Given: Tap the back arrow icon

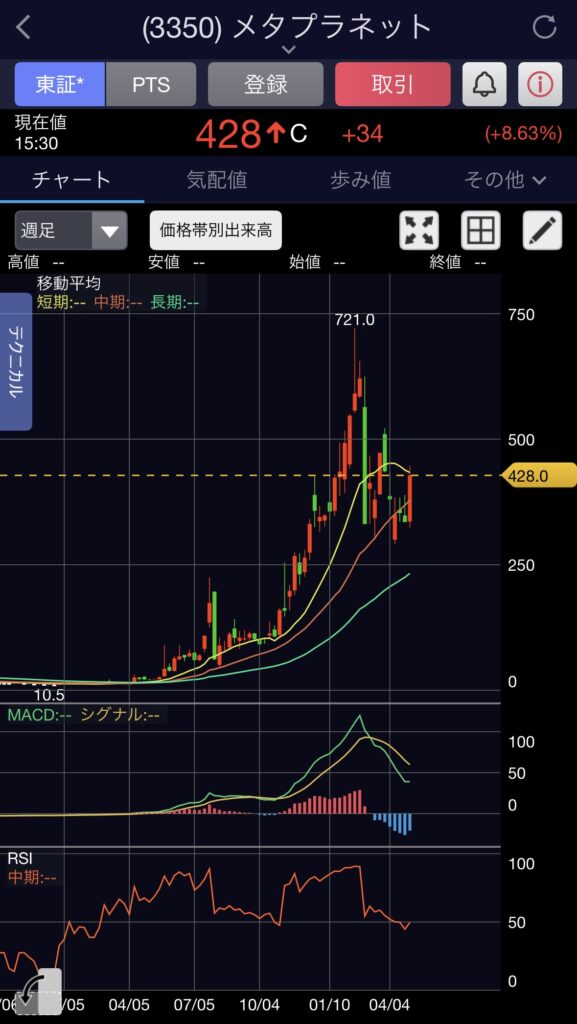Looking at the screenshot, I should tap(23, 27).
